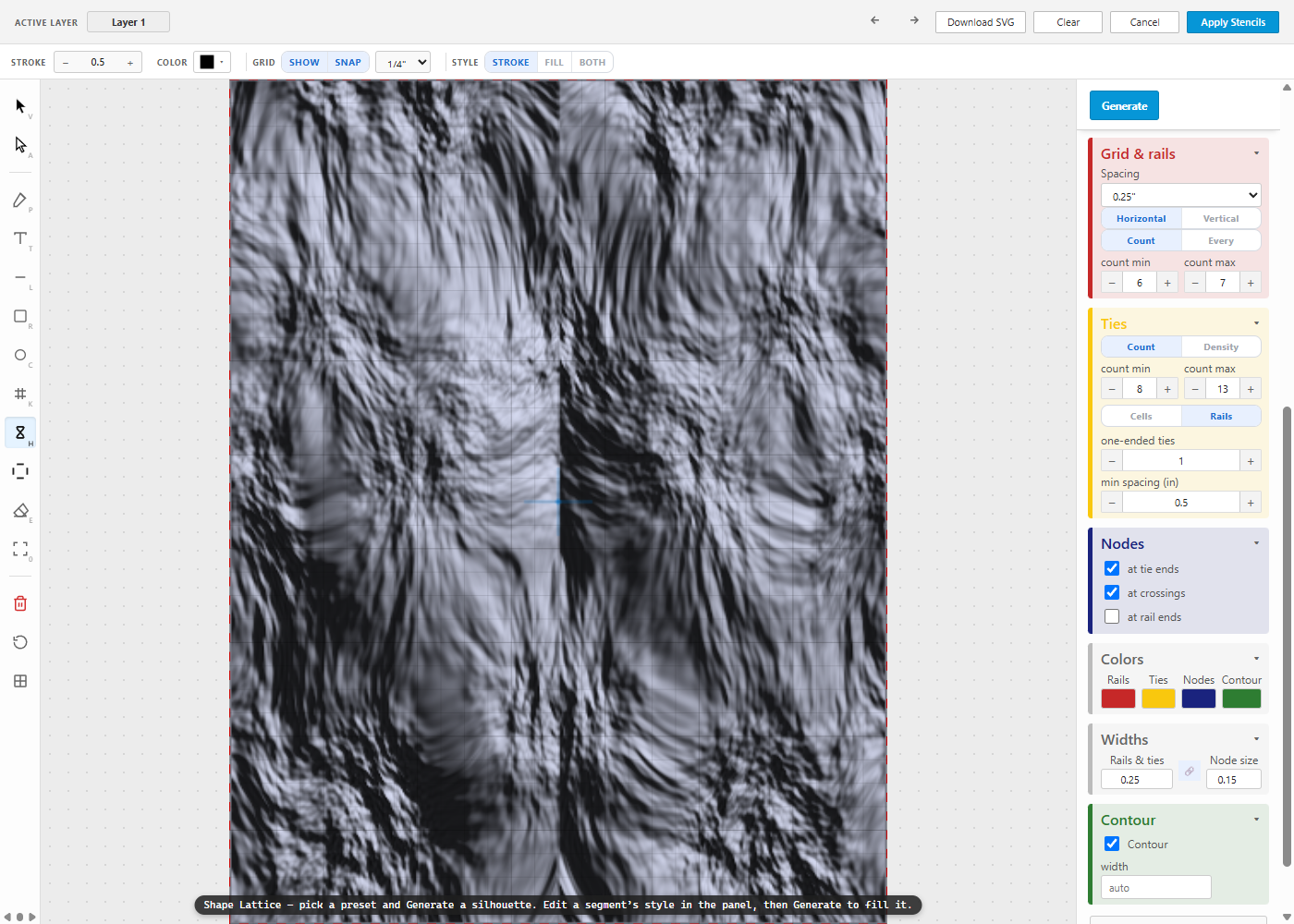Click the Contour width 'auto' field
1294x924 pixels.
tap(1155, 888)
